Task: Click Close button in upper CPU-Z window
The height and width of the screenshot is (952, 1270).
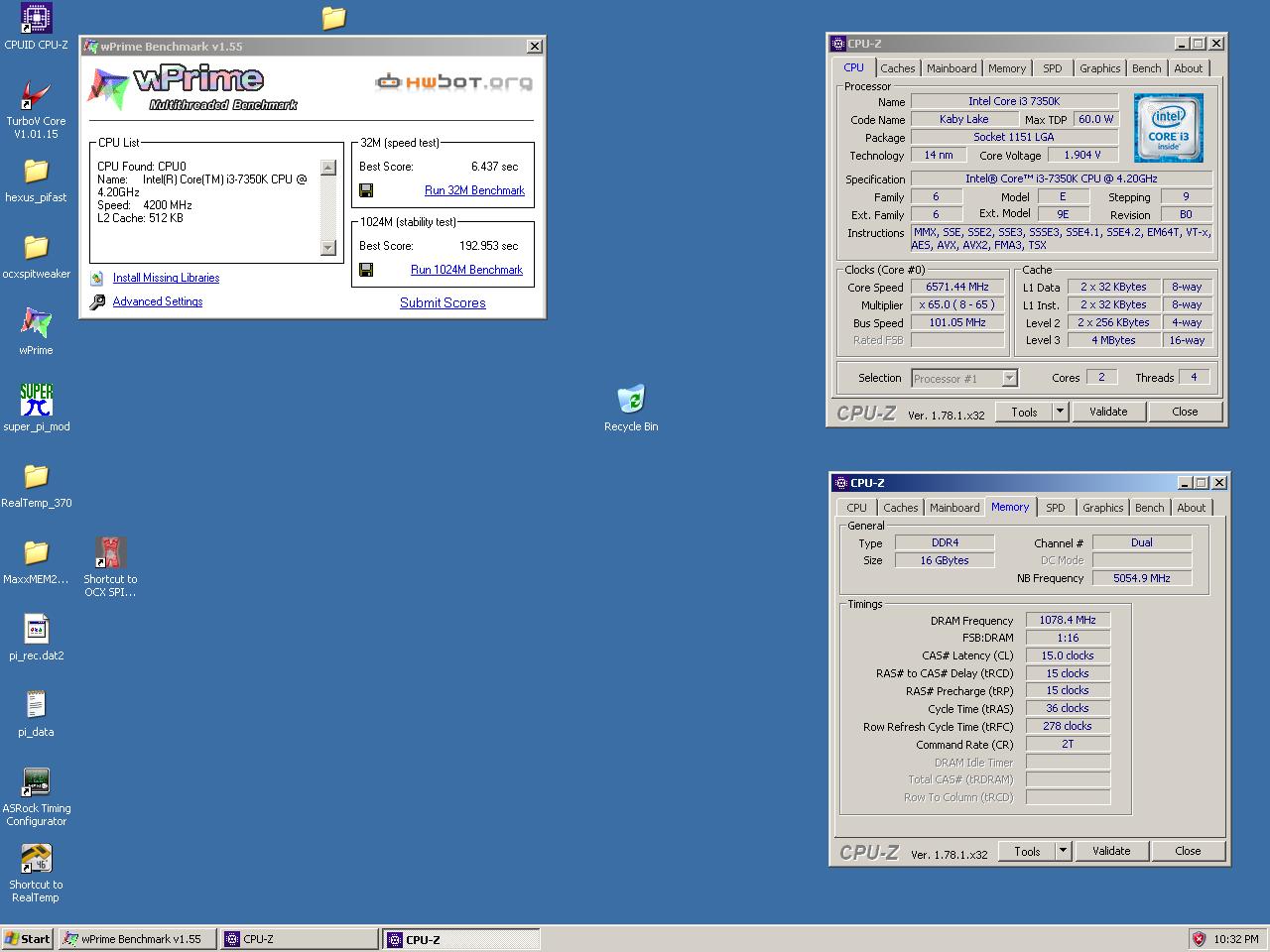Action: click(x=1185, y=412)
